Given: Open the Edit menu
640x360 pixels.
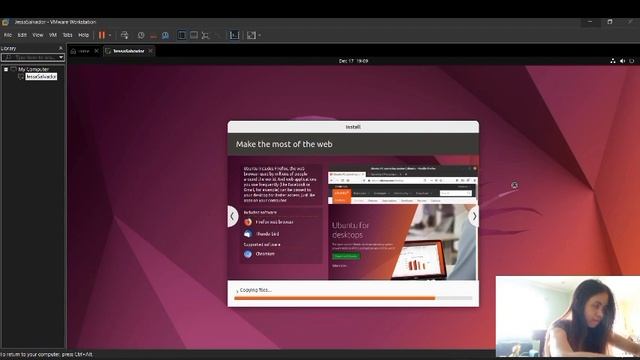Looking at the screenshot, I should coord(22,35).
